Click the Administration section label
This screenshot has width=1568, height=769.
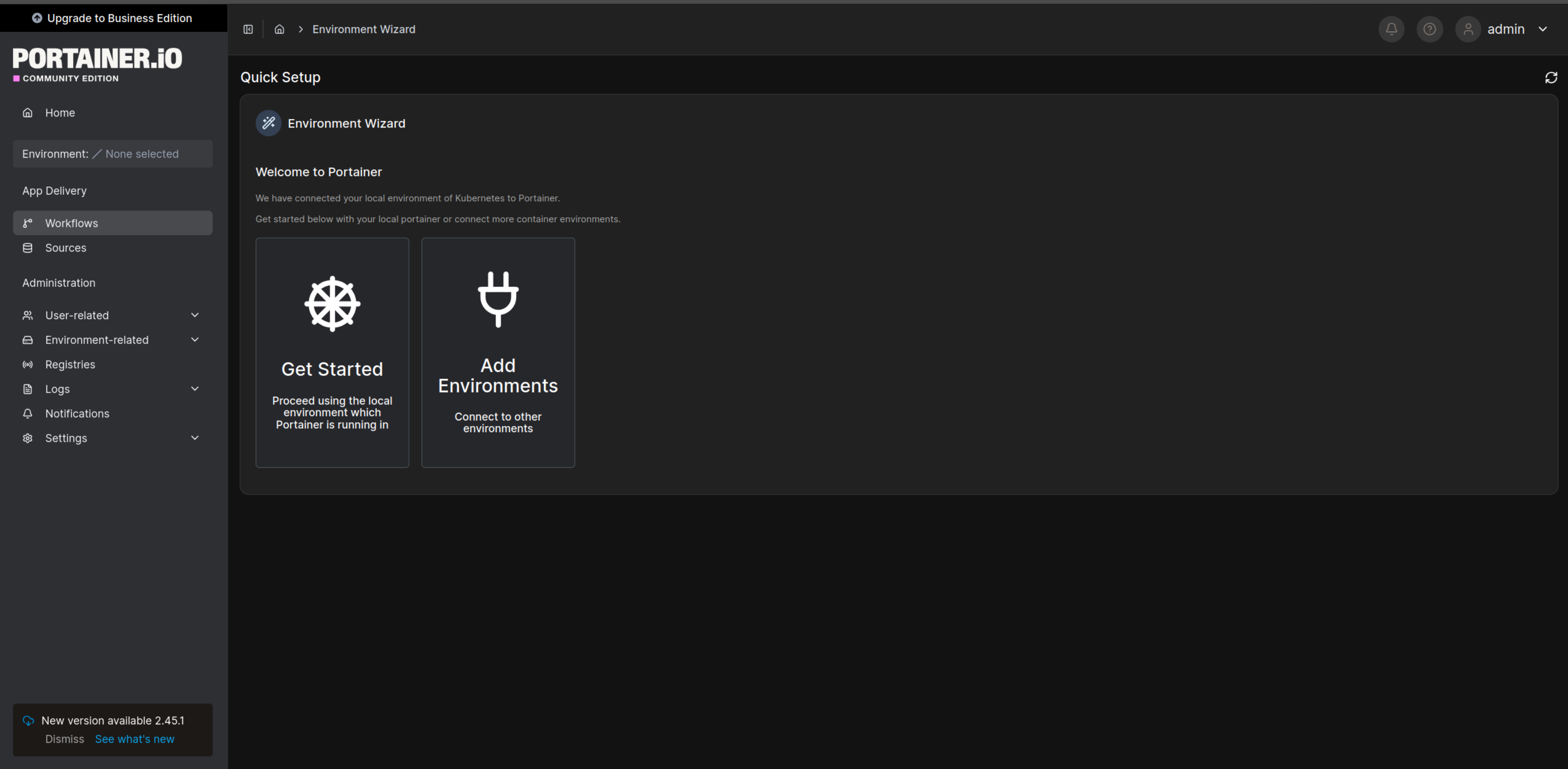[x=58, y=283]
